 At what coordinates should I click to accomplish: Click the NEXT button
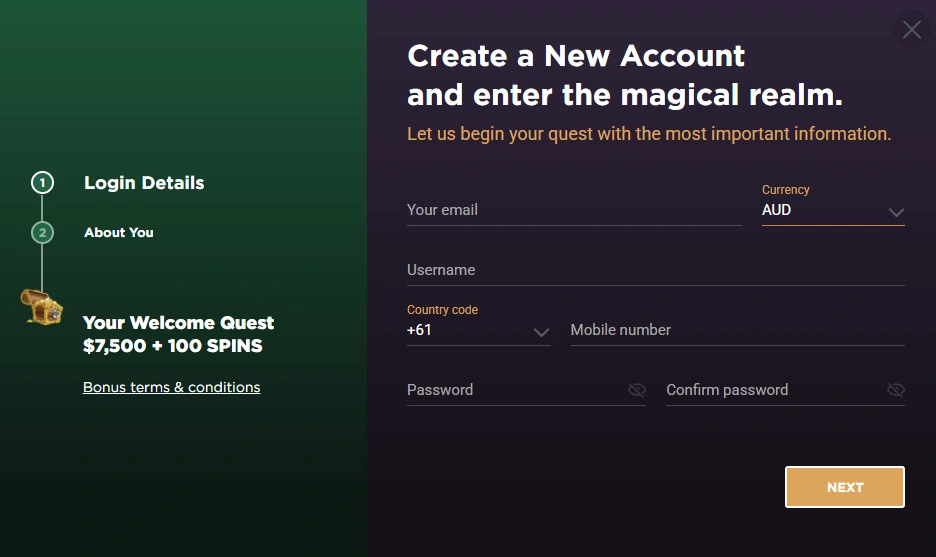[x=845, y=487]
